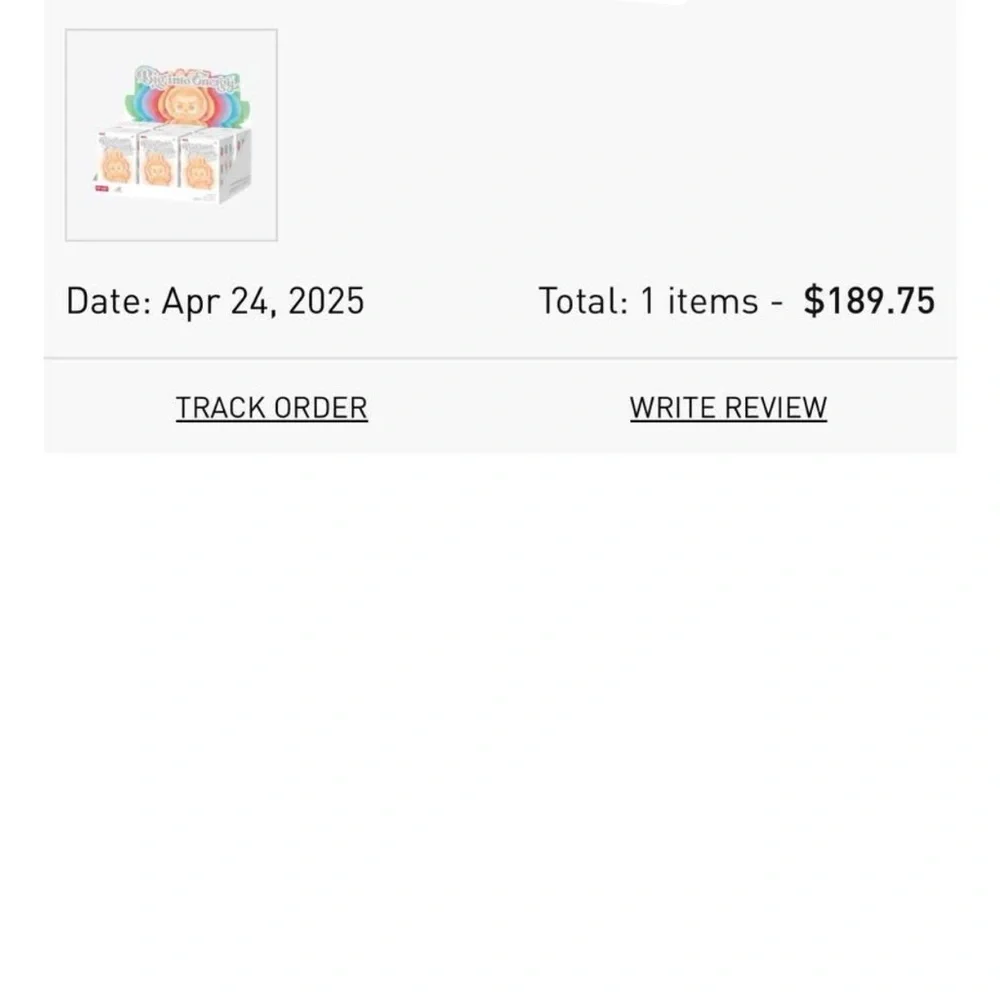
Task: Click the blank space between Track Order and Write Review
Action: click(x=498, y=408)
